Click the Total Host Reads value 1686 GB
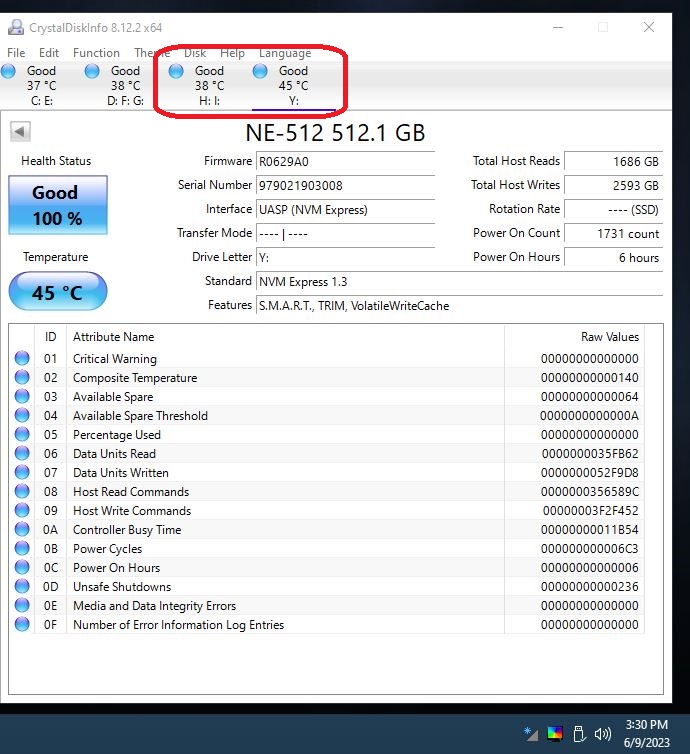The height and width of the screenshot is (754, 690). (x=613, y=162)
